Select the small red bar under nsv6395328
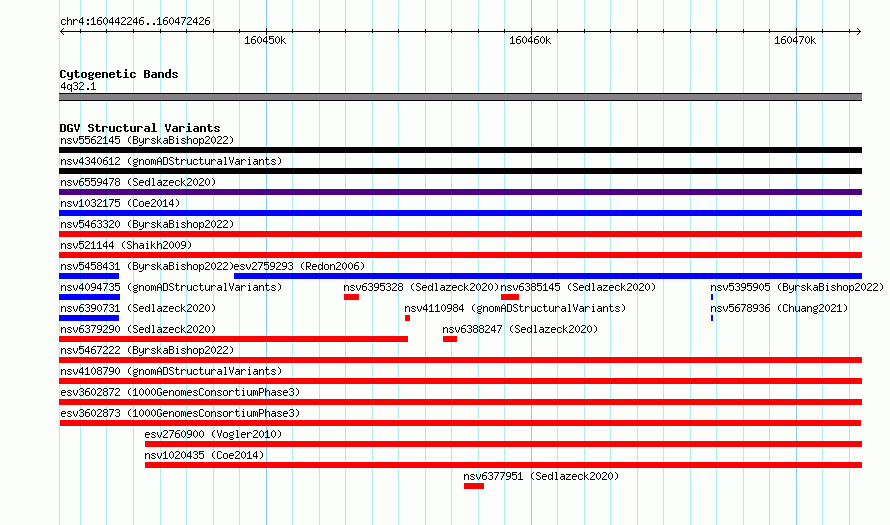This screenshot has height=525, width=890. (351, 297)
